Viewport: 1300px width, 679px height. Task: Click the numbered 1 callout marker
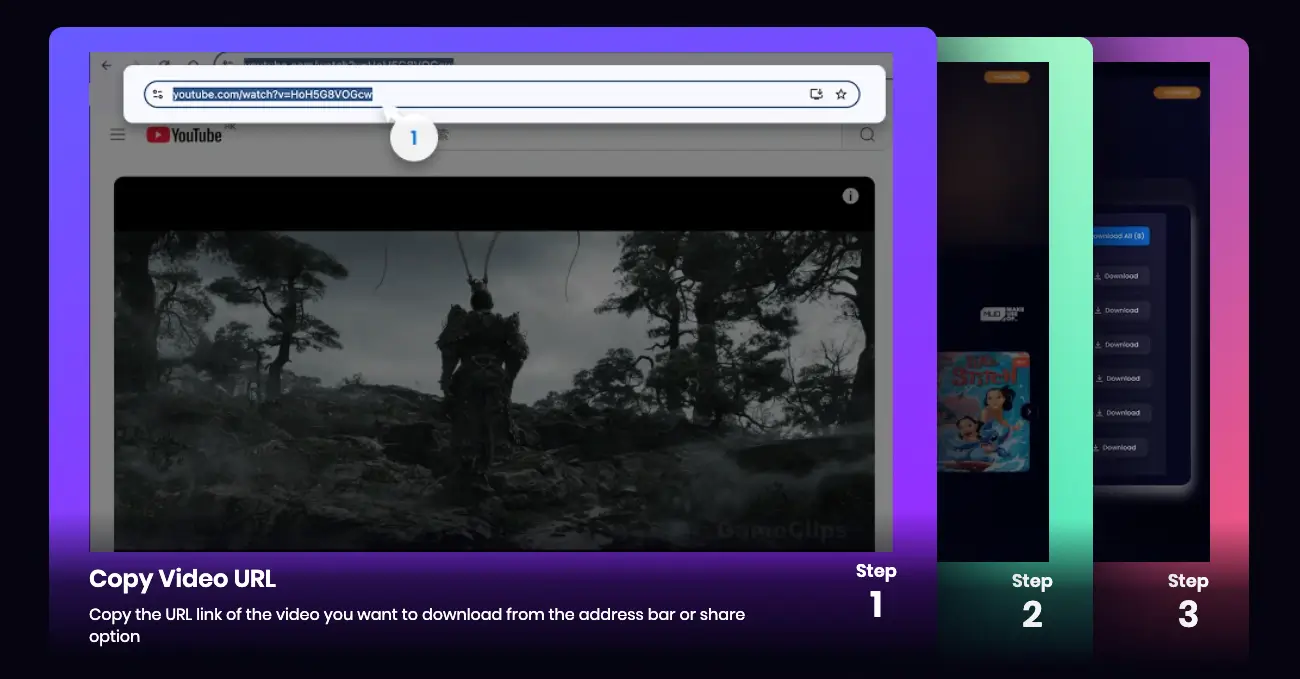(x=413, y=139)
